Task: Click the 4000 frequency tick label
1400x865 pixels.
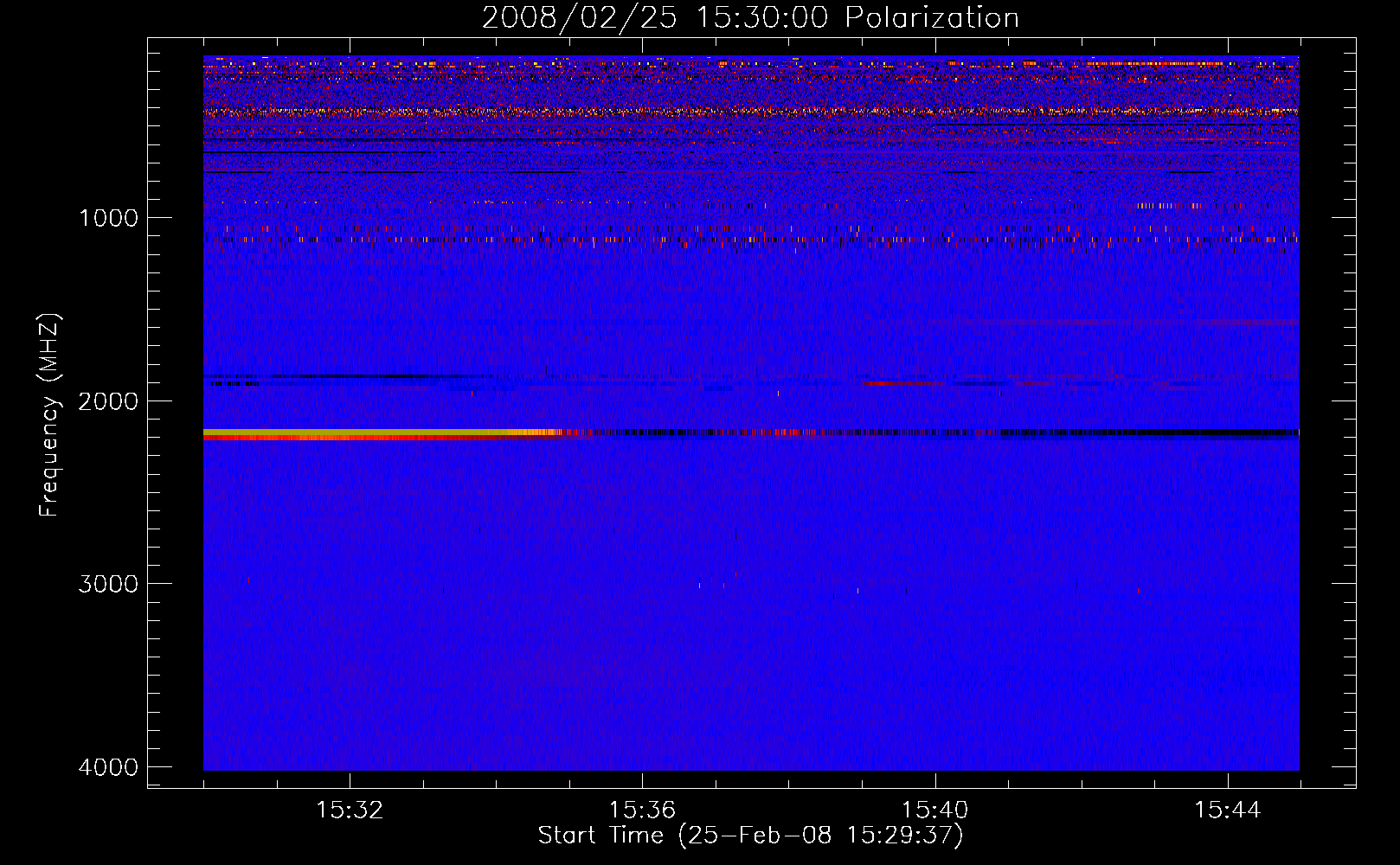Action: pyautogui.click(x=108, y=767)
